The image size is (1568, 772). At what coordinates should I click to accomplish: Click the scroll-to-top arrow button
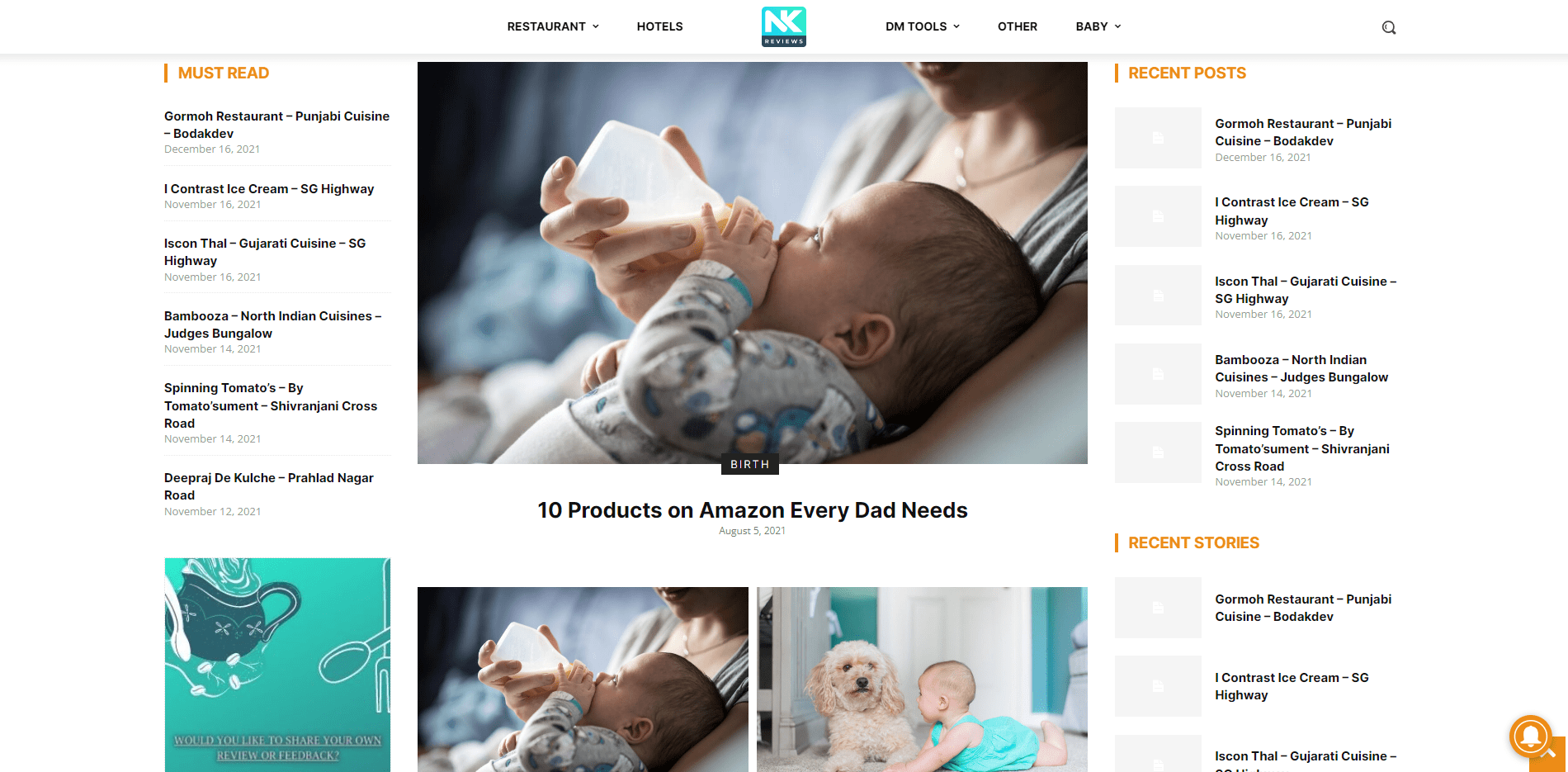(x=1547, y=754)
